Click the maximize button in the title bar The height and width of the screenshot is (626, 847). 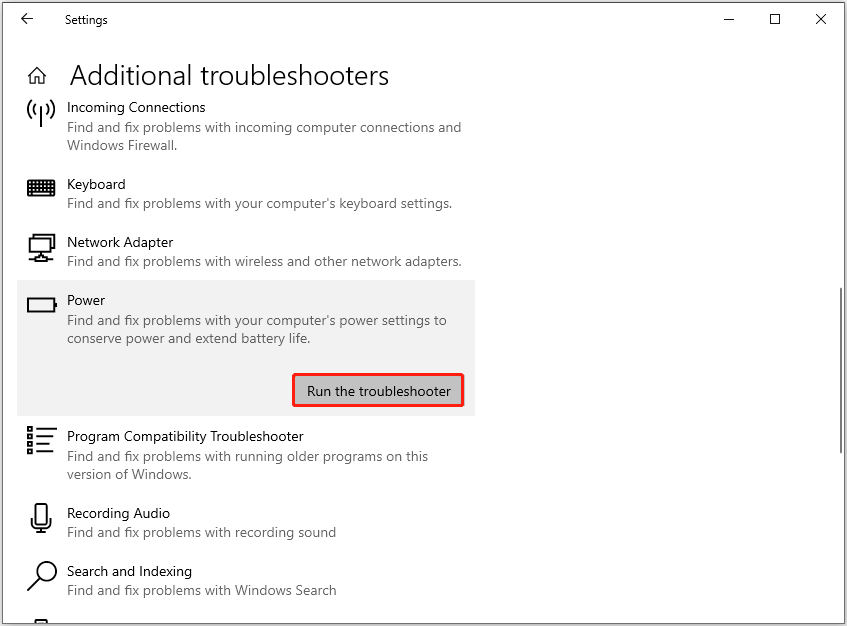click(x=774, y=19)
